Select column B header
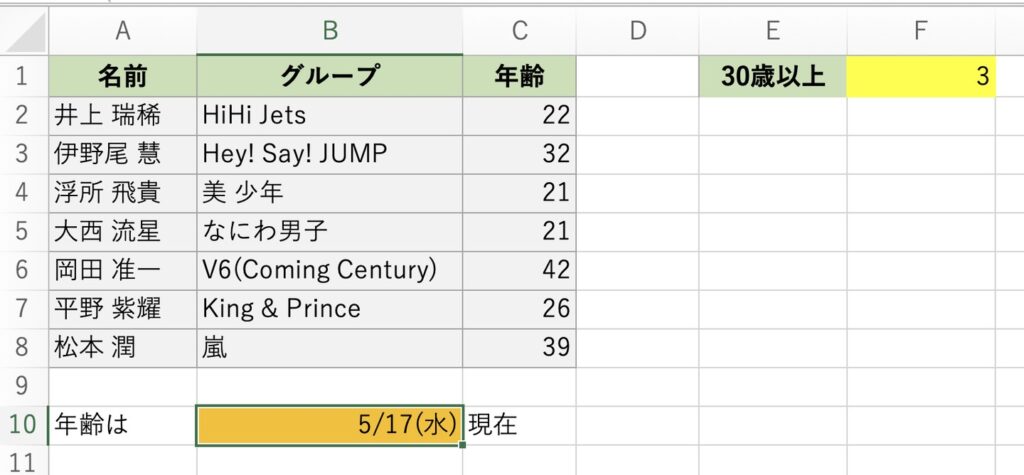This screenshot has height=475, width=1024. pos(330,31)
